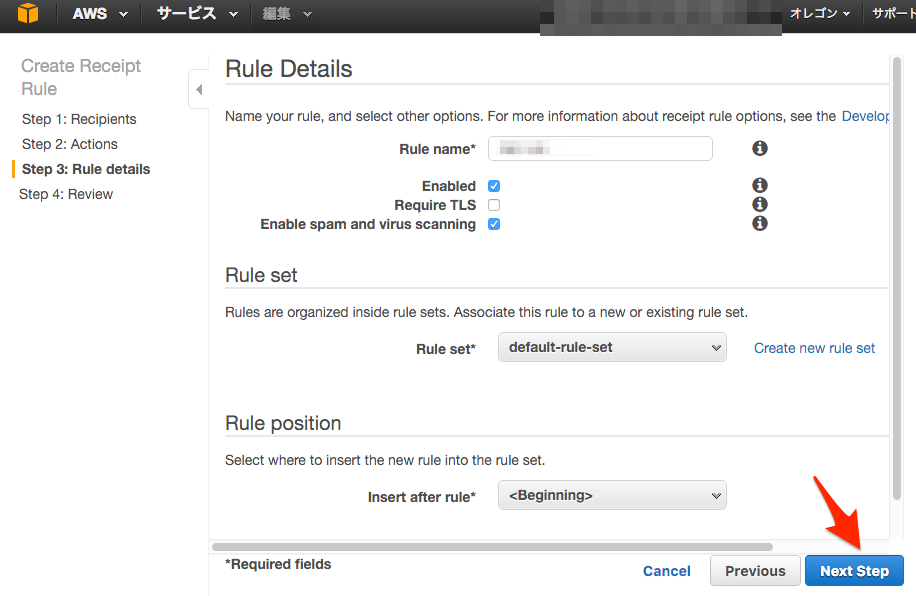This screenshot has width=916, height=596.
Task: Open the Insert after rule dropdown
Action: [x=612, y=496]
